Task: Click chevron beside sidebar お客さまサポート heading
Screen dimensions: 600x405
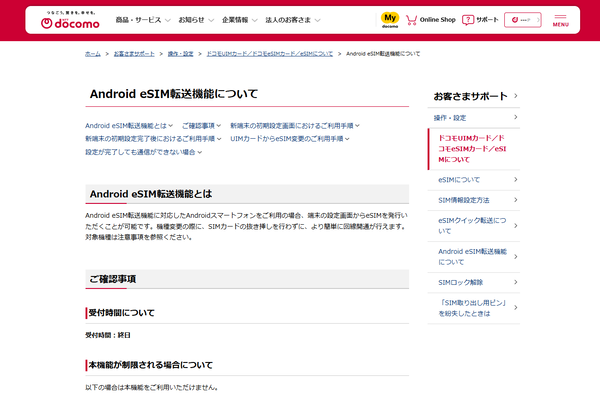Action: pyautogui.click(x=516, y=96)
